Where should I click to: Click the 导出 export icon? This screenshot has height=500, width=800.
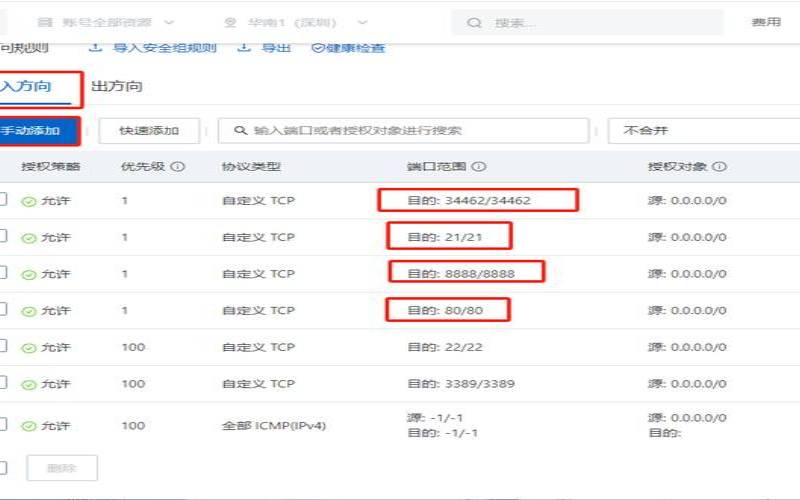244,47
